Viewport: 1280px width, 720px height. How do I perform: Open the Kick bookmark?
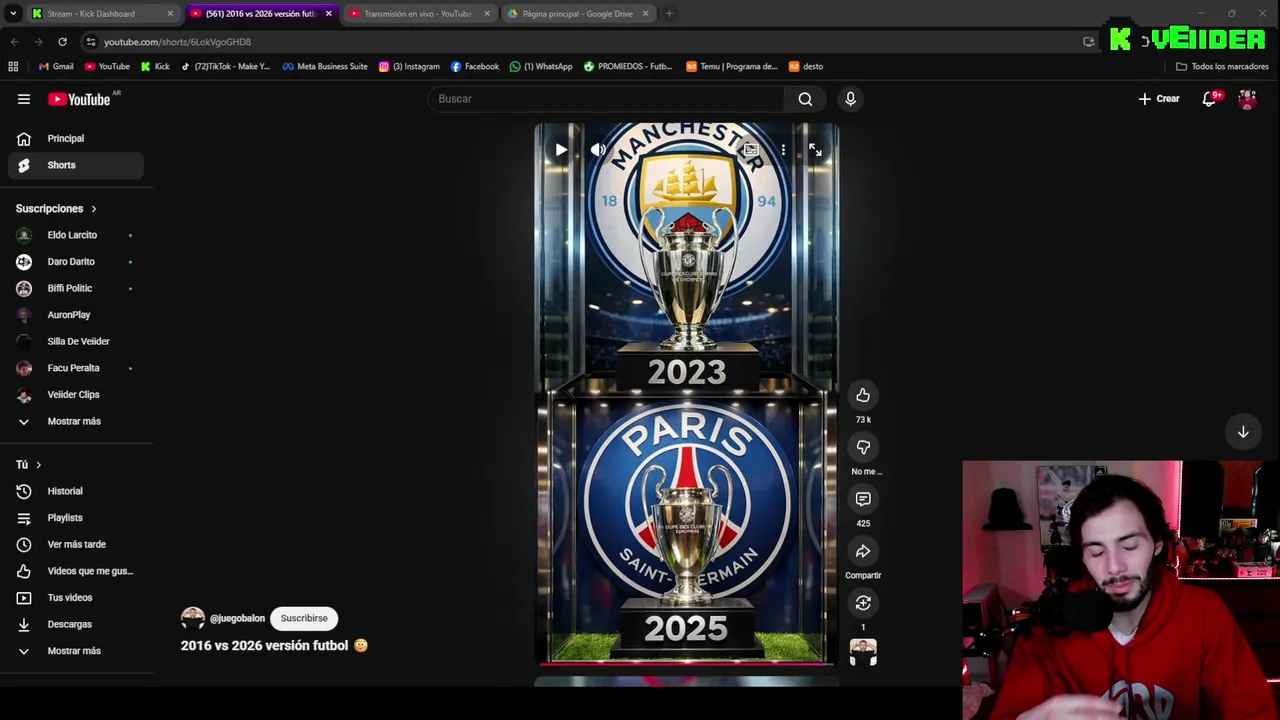tap(155, 67)
